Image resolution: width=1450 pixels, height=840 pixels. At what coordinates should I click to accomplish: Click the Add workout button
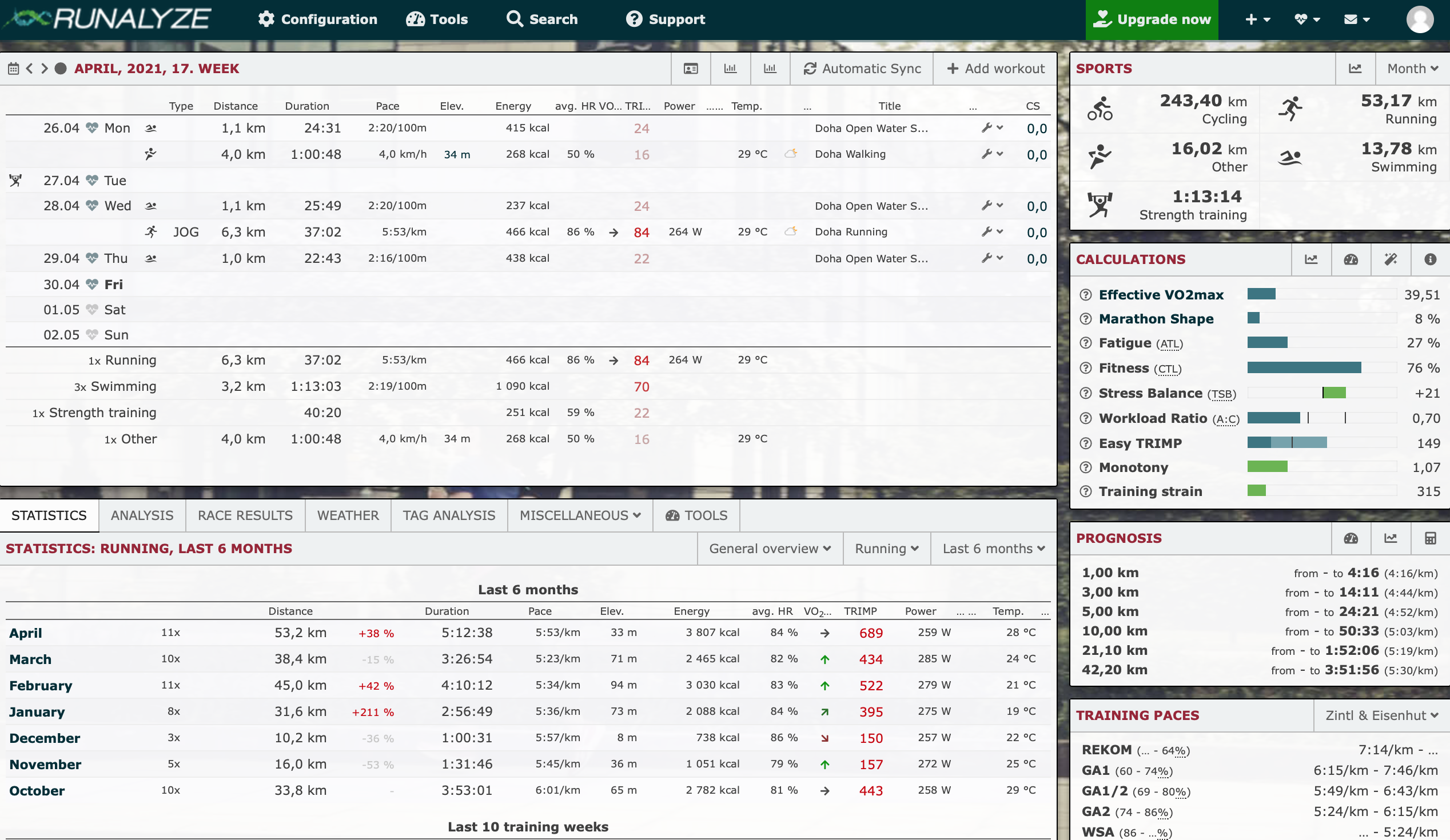pyautogui.click(x=995, y=69)
